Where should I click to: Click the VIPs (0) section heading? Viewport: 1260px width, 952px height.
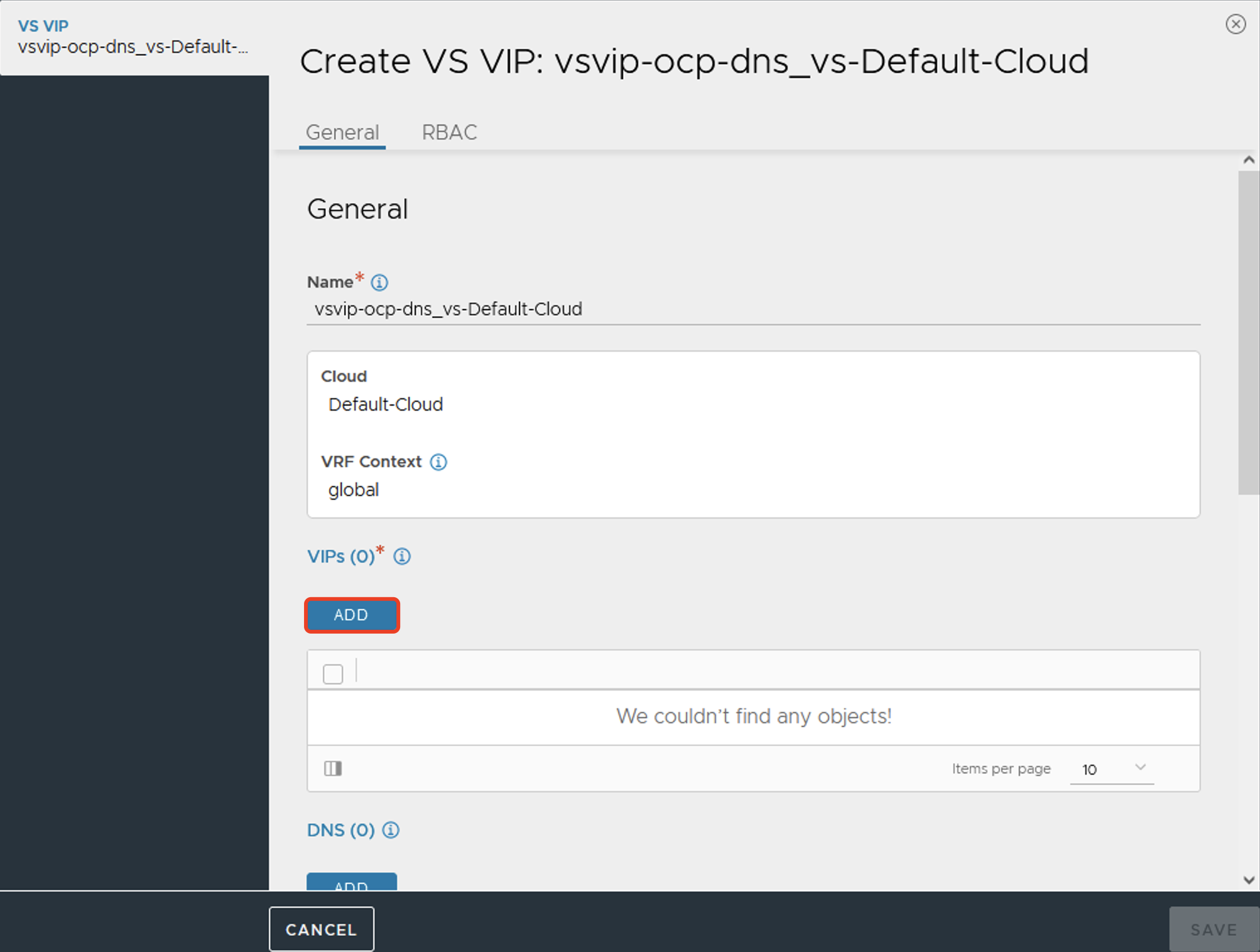pos(341,556)
